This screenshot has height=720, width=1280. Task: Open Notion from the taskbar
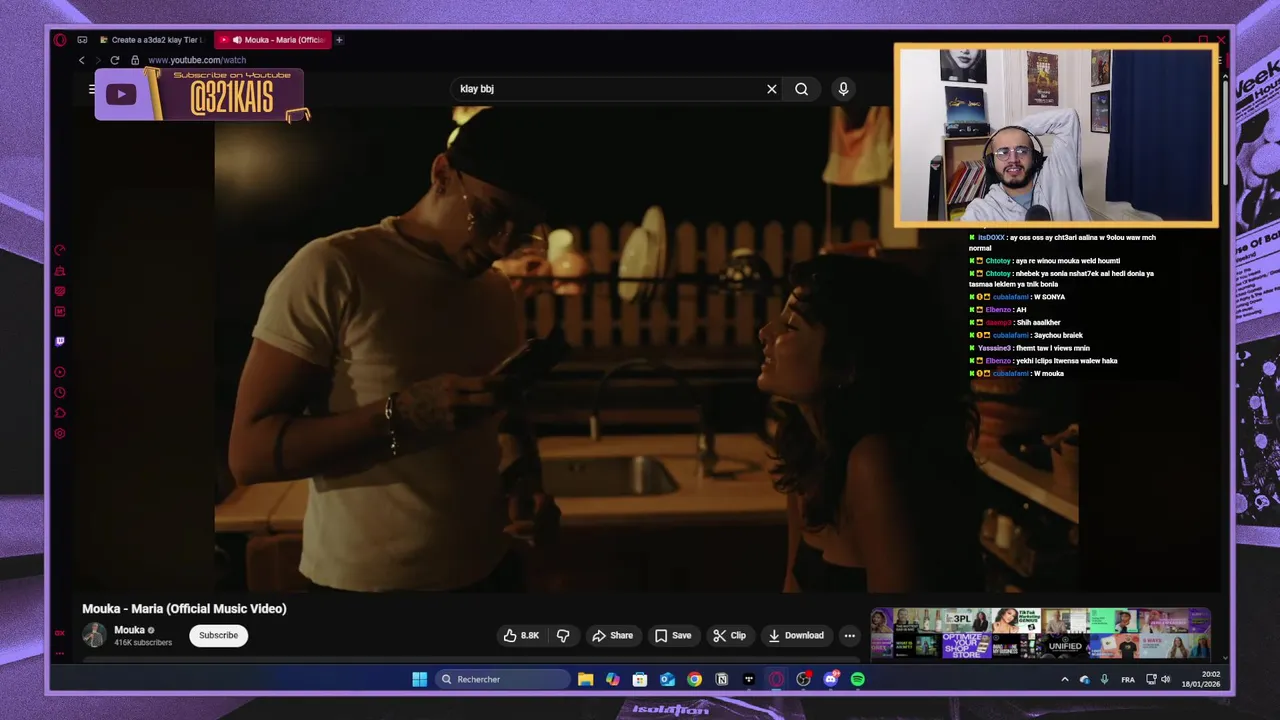pyautogui.click(x=721, y=679)
